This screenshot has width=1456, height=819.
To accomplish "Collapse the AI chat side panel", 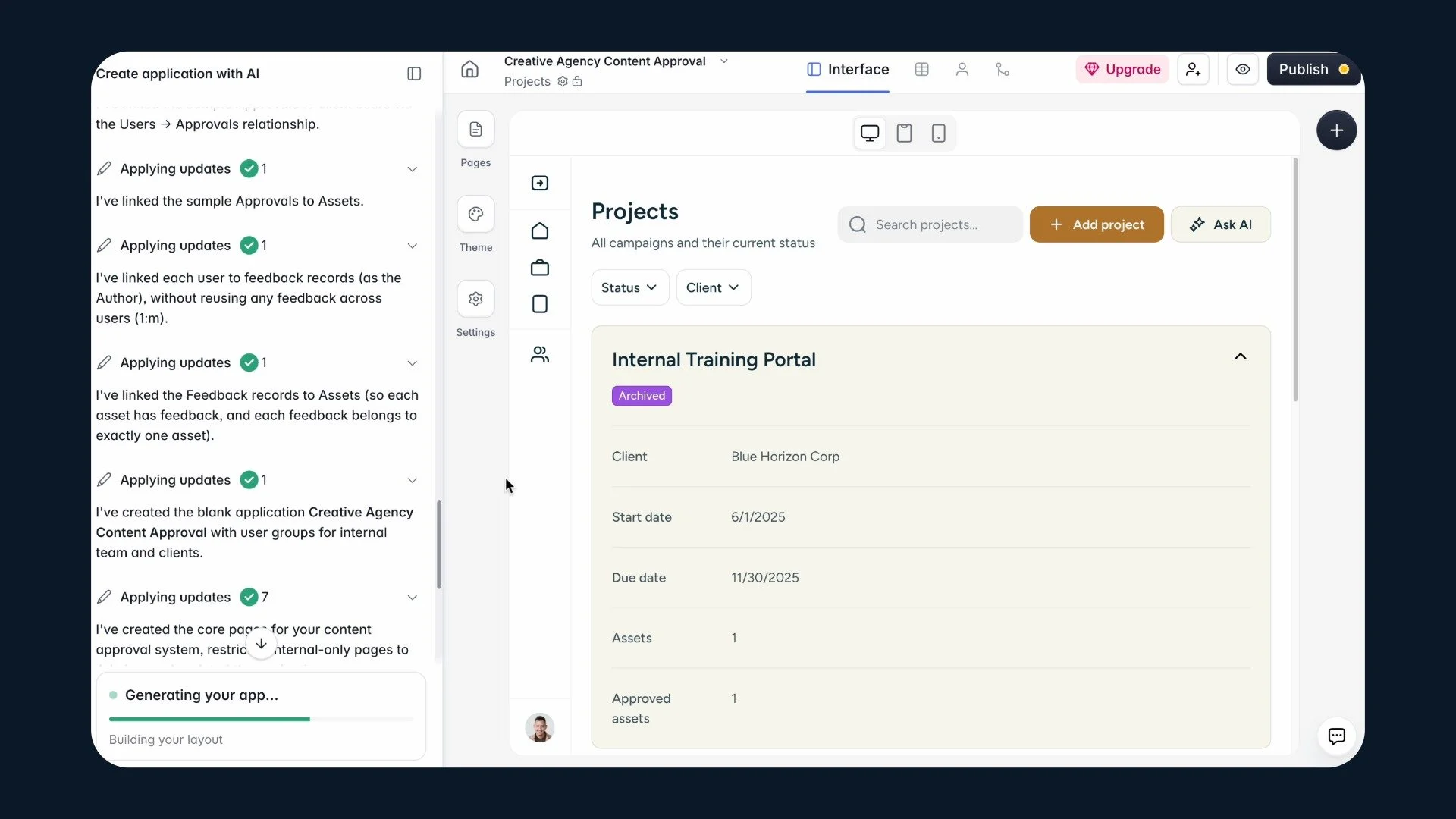I will point(414,74).
